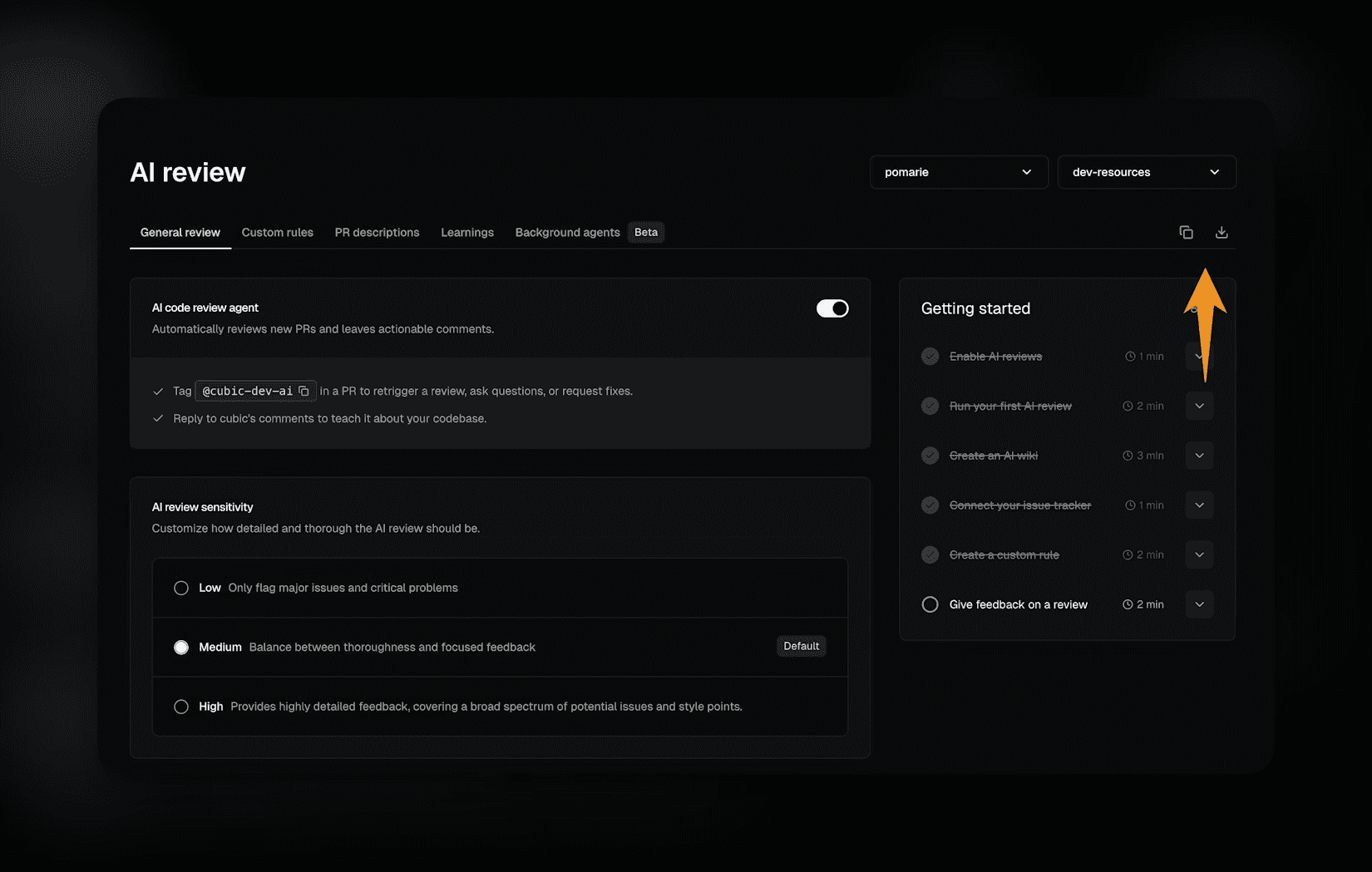Click the completed checkmark beside Enable AI reviews

click(930, 356)
